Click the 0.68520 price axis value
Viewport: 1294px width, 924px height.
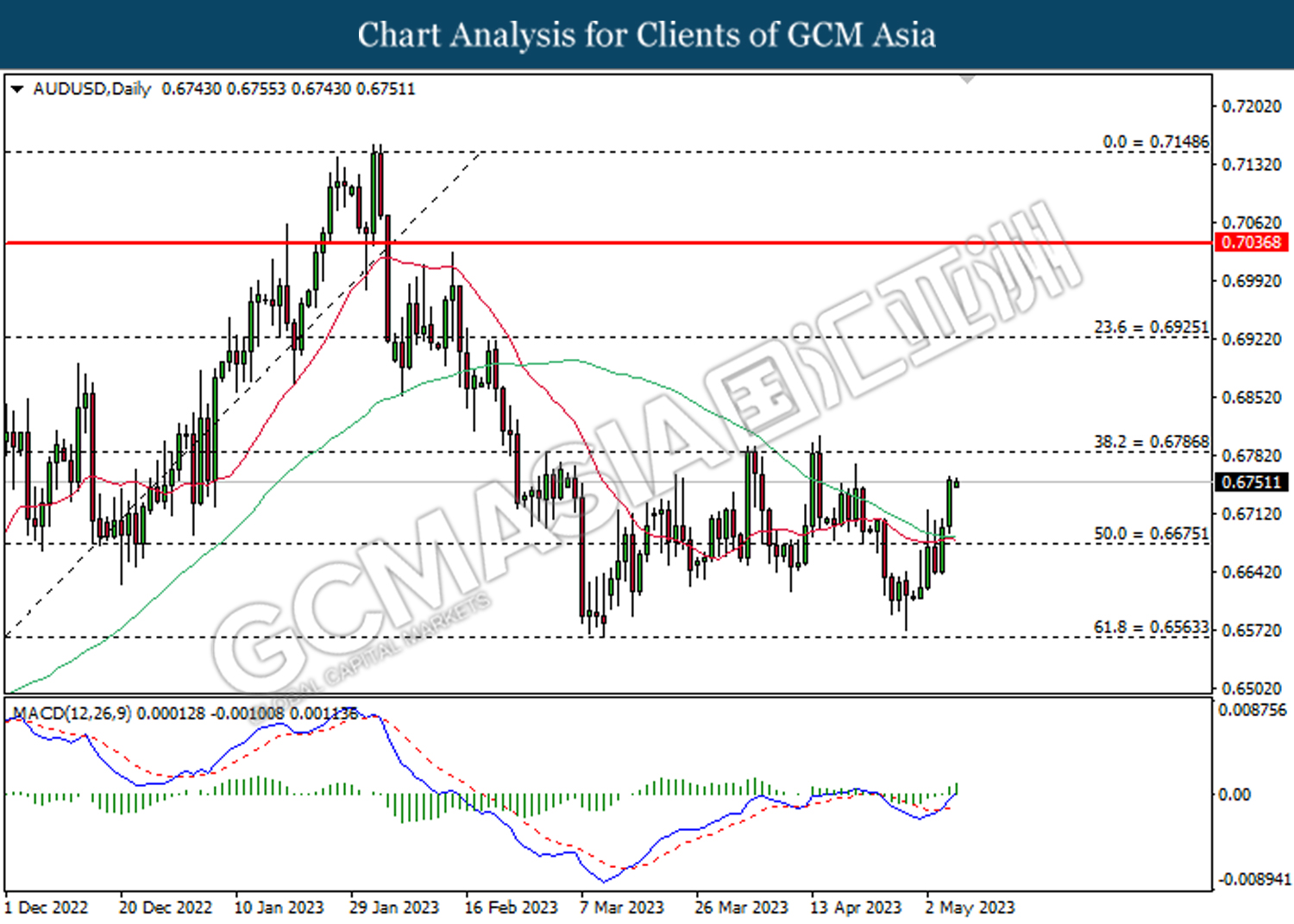point(1252,397)
